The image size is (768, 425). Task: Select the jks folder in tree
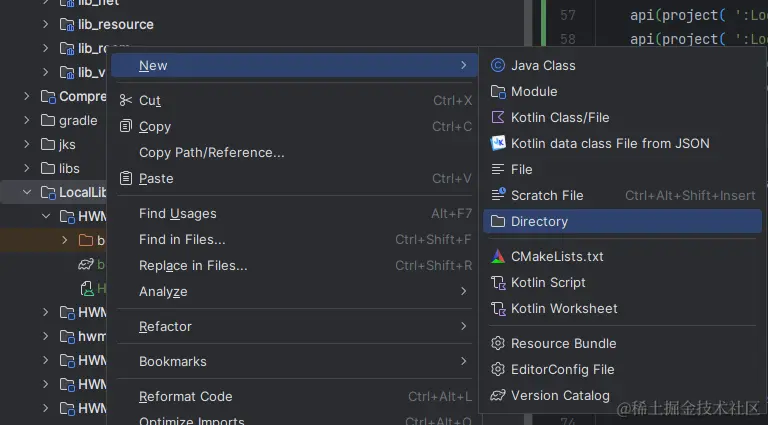[67, 144]
